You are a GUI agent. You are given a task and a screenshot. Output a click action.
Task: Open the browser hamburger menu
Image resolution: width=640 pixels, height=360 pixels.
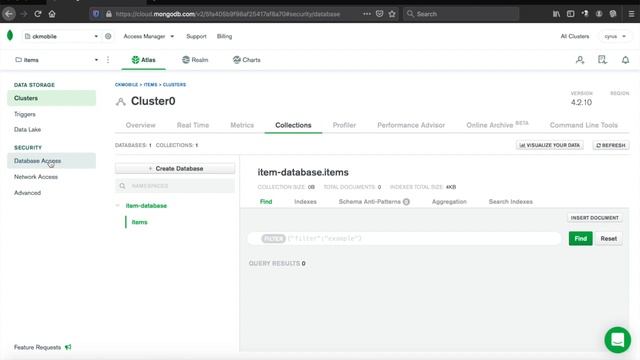pos(631,14)
